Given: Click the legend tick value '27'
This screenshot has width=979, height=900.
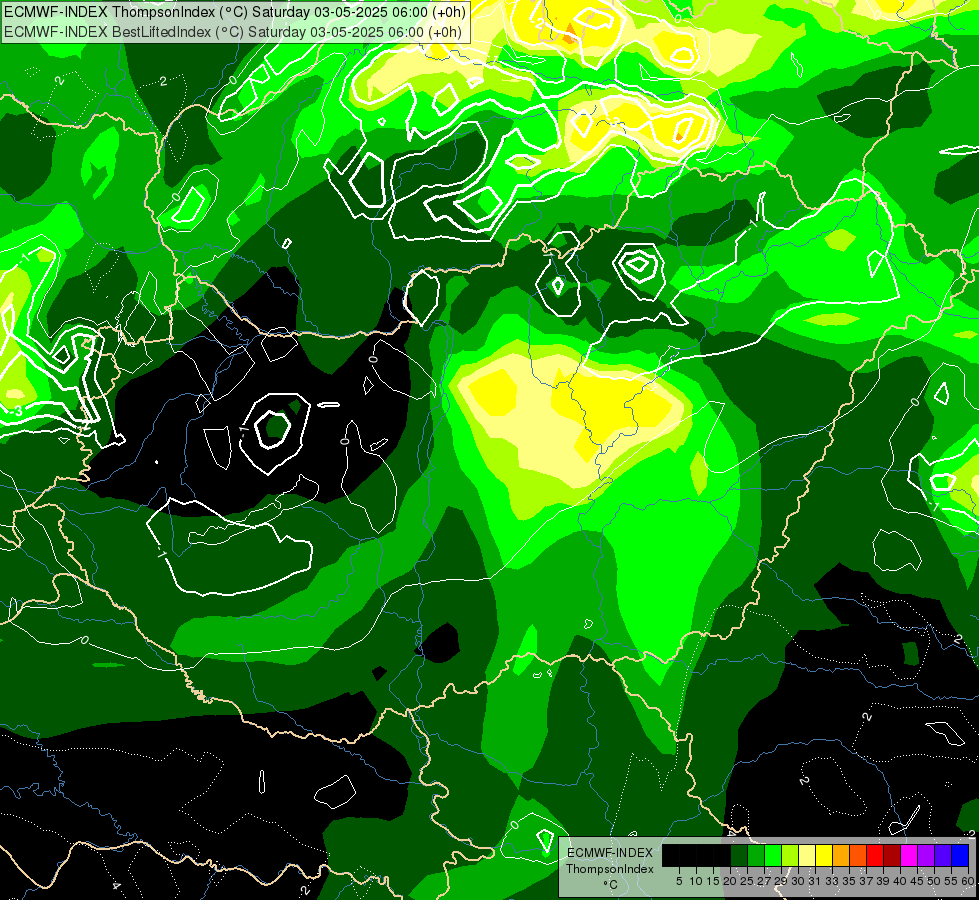Looking at the screenshot, I should tap(764, 881).
